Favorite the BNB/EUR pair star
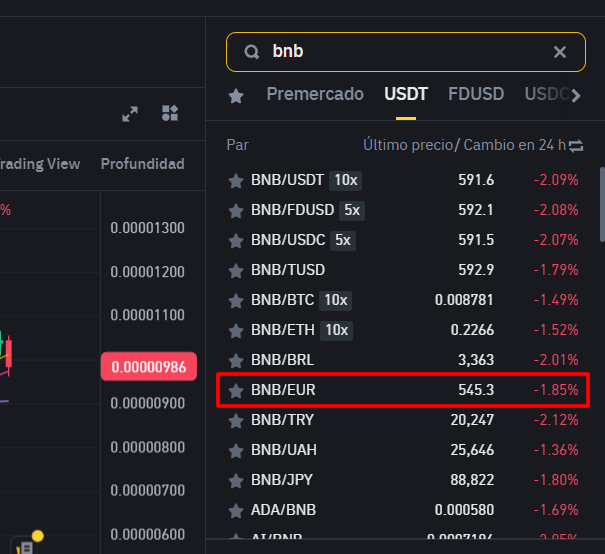Image resolution: width=605 pixels, height=554 pixels. pos(236,390)
